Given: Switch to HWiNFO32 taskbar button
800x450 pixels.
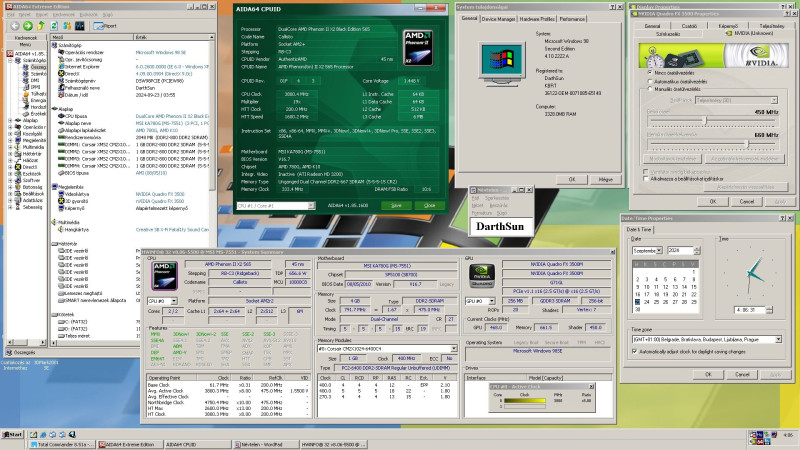Looking at the screenshot, I should point(332,444).
